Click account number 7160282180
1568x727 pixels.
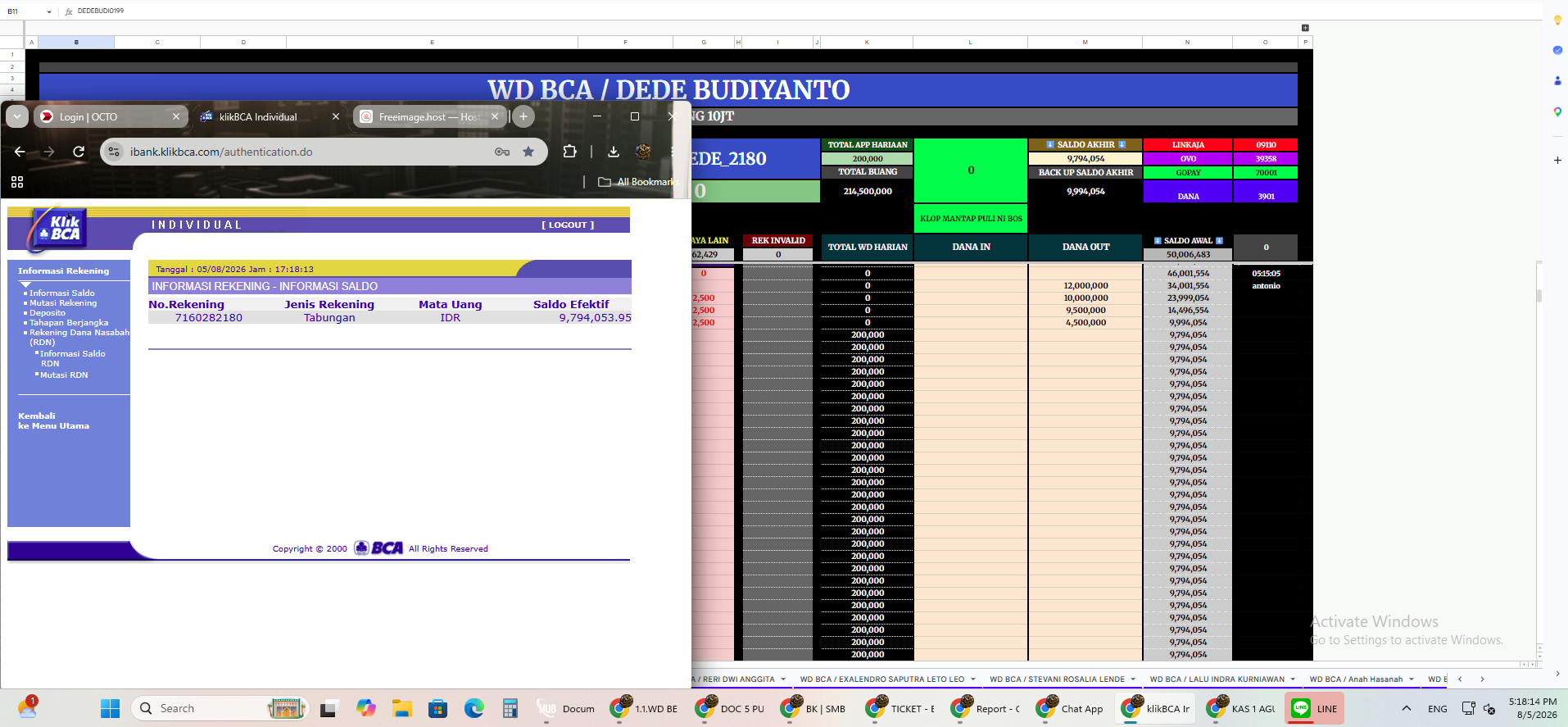coord(209,318)
